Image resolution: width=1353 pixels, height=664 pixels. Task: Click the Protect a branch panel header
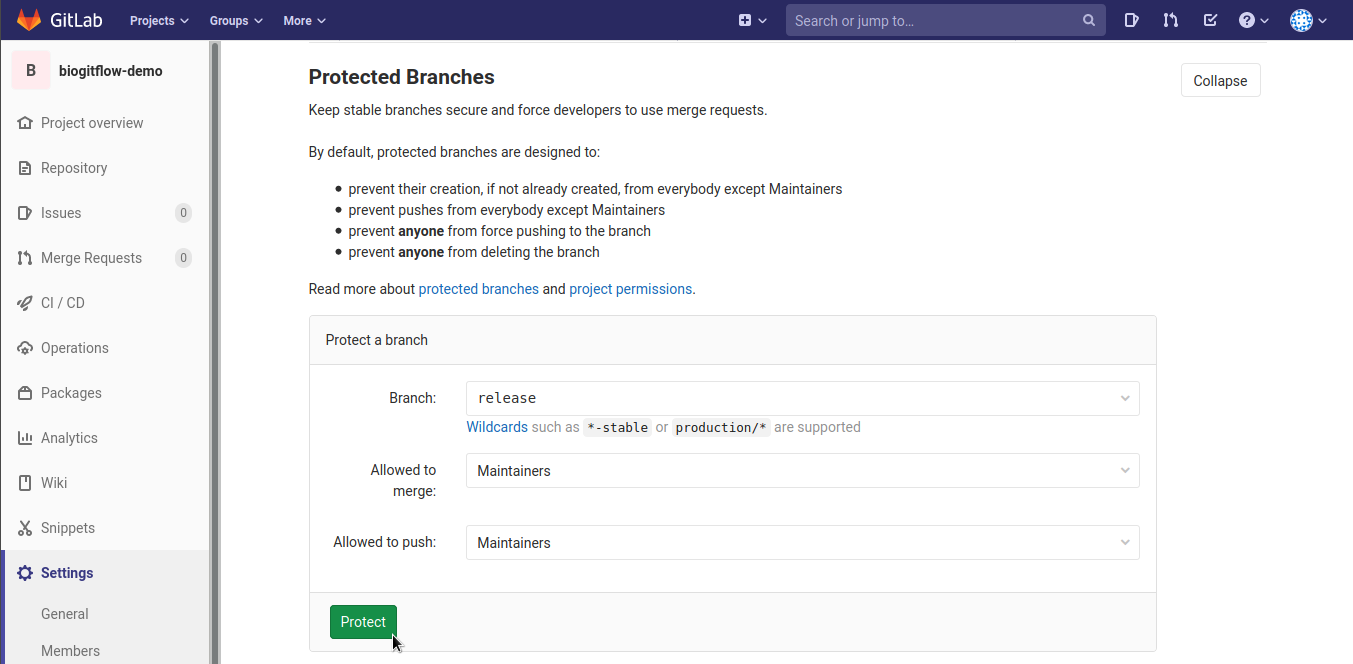[733, 340]
